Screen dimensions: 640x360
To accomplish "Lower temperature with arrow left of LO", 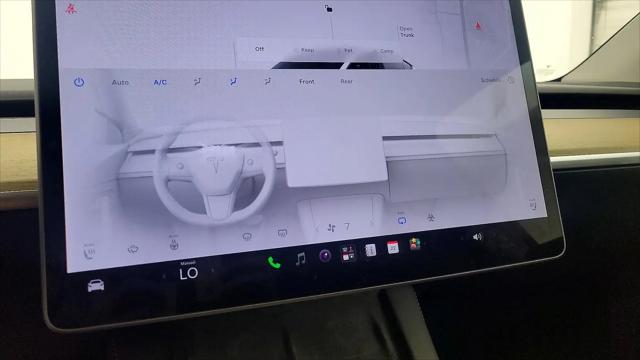I will click(x=164, y=276).
